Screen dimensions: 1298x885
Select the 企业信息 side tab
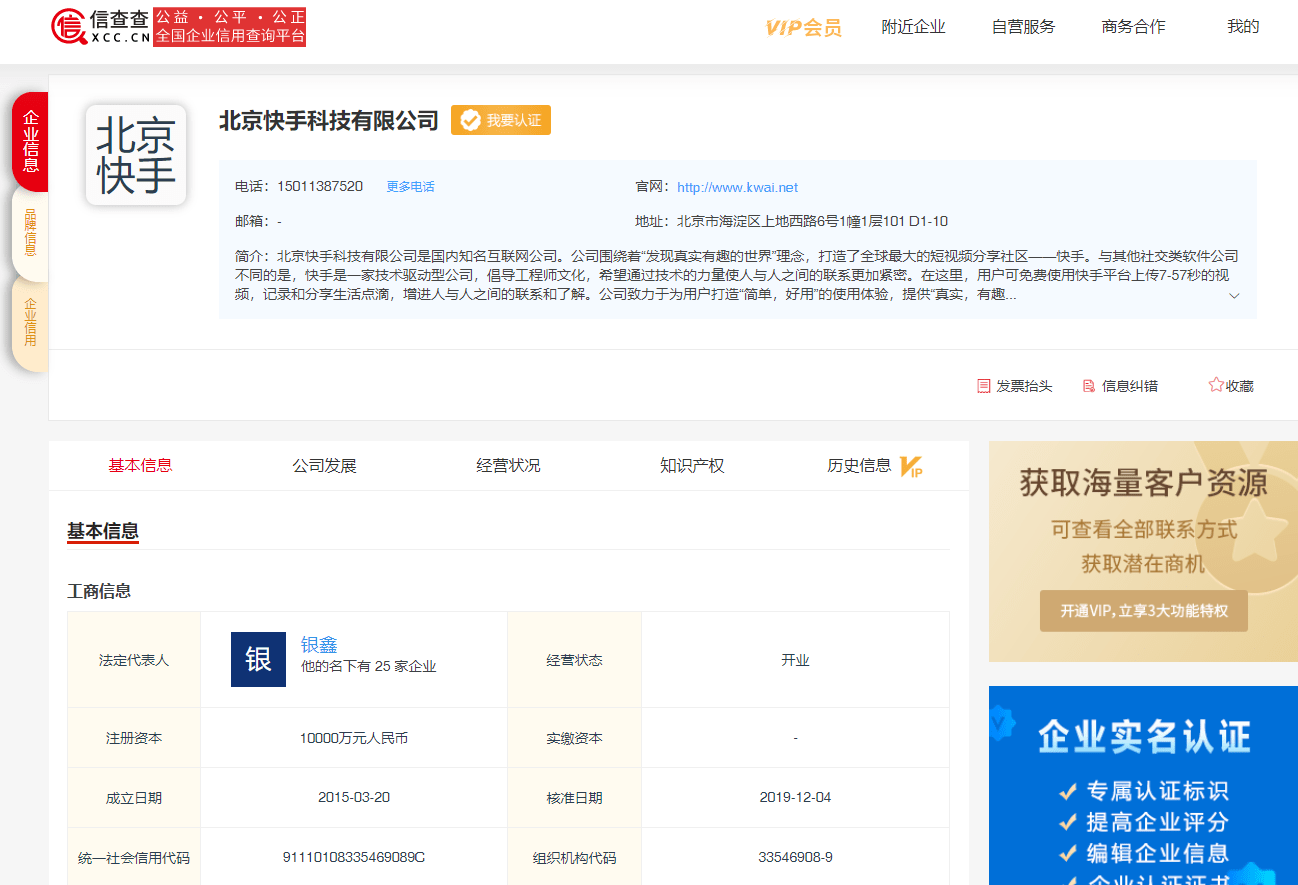30,141
